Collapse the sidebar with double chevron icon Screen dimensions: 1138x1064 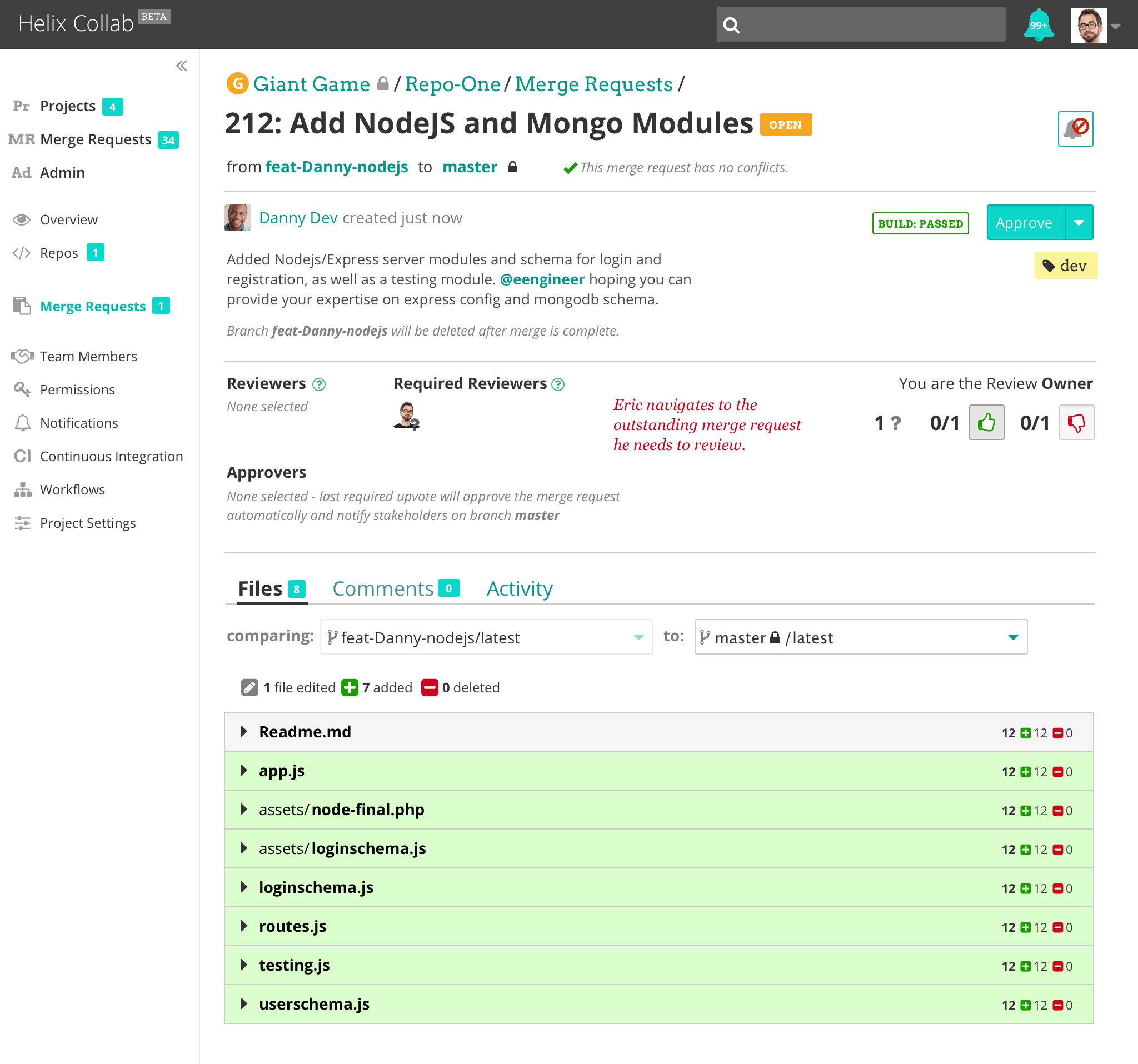coord(182,66)
